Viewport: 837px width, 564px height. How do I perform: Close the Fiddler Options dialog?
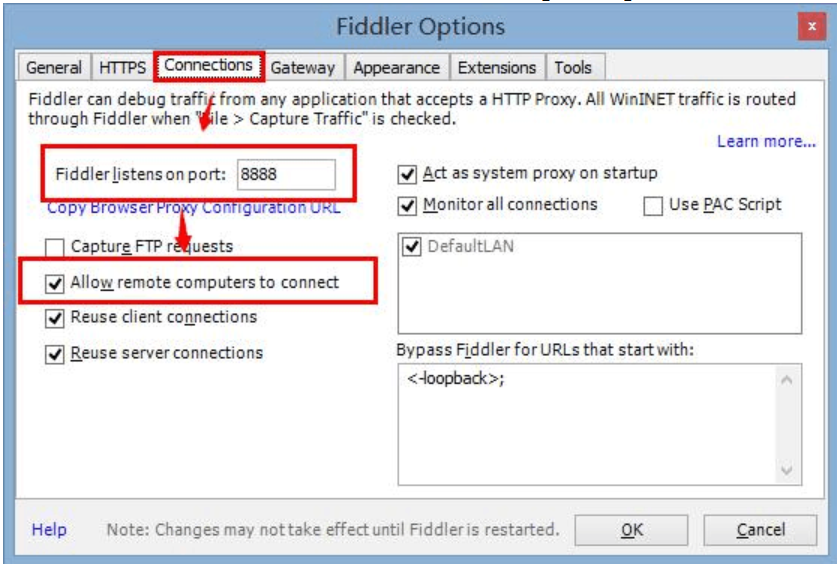810,27
